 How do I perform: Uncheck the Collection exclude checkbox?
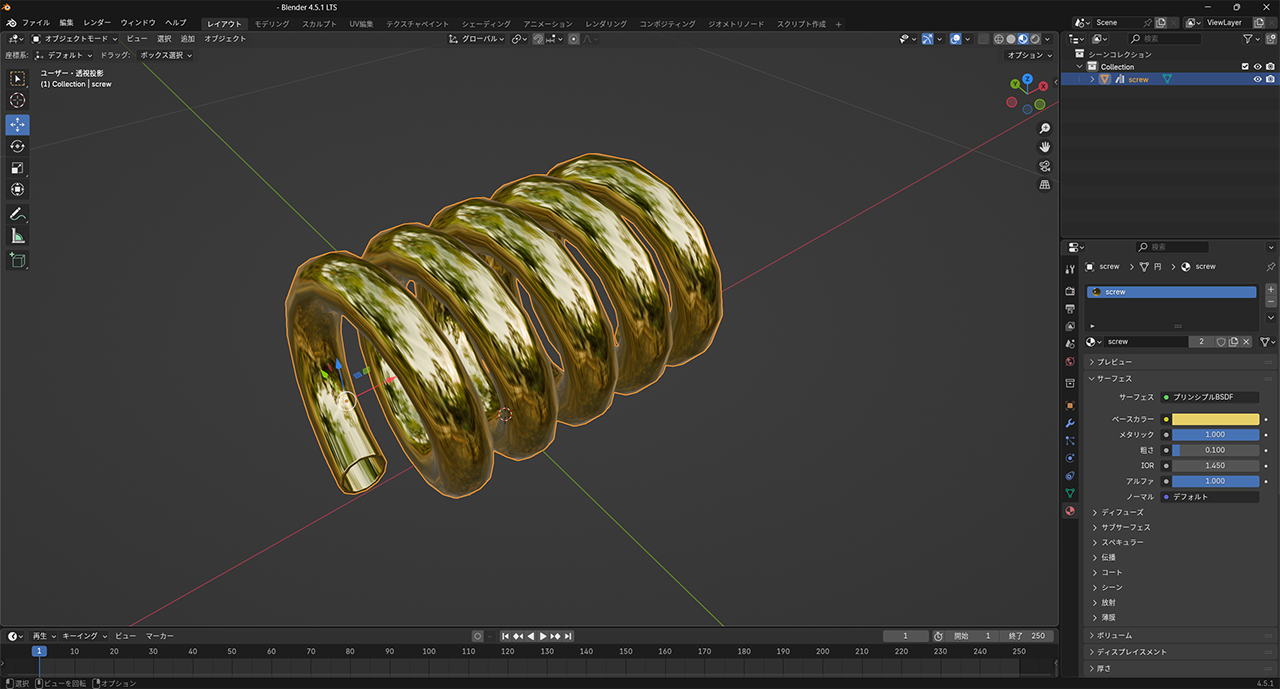pos(1245,67)
